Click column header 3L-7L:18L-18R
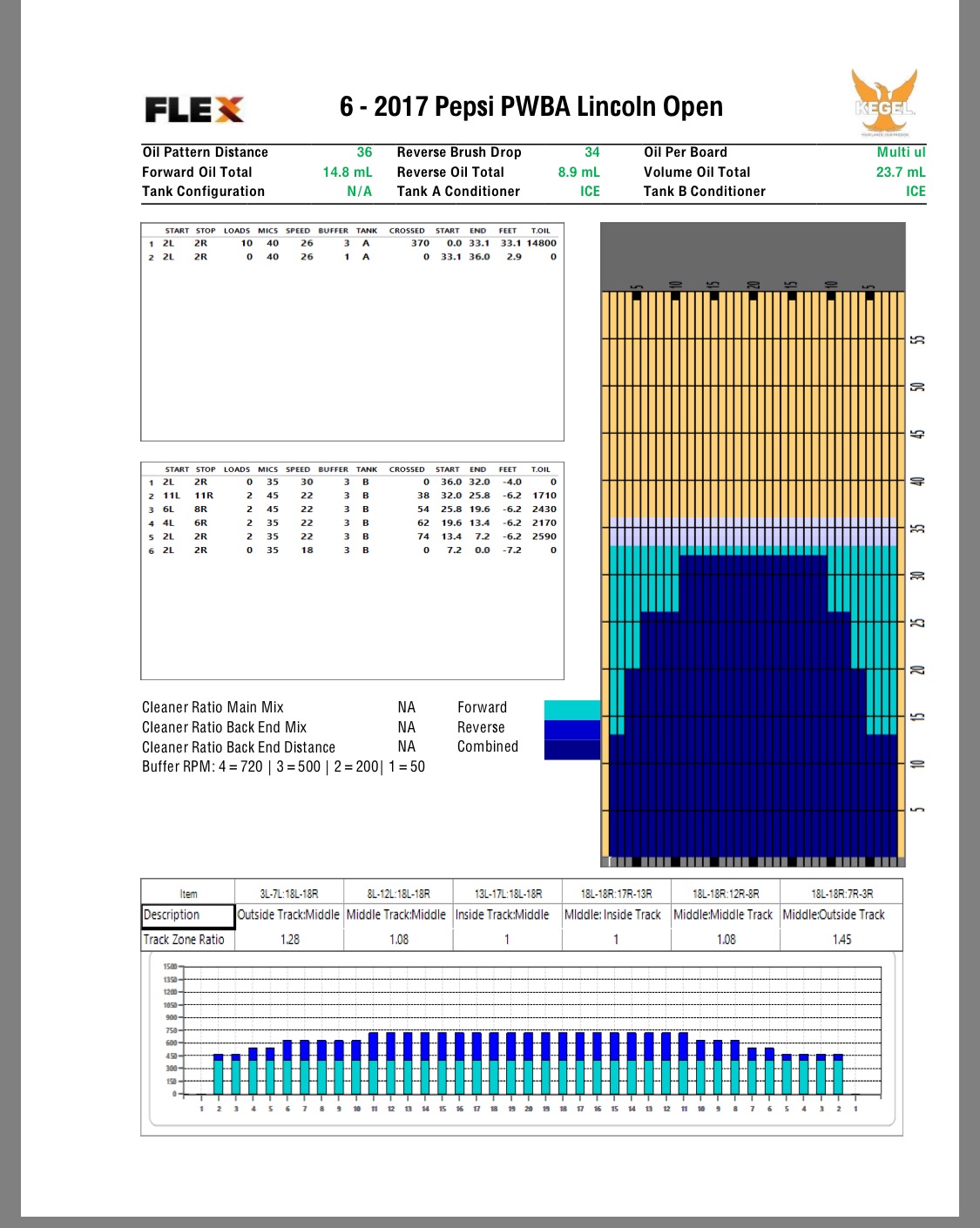This screenshot has height=1228, width=980. [x=289, y=894]
